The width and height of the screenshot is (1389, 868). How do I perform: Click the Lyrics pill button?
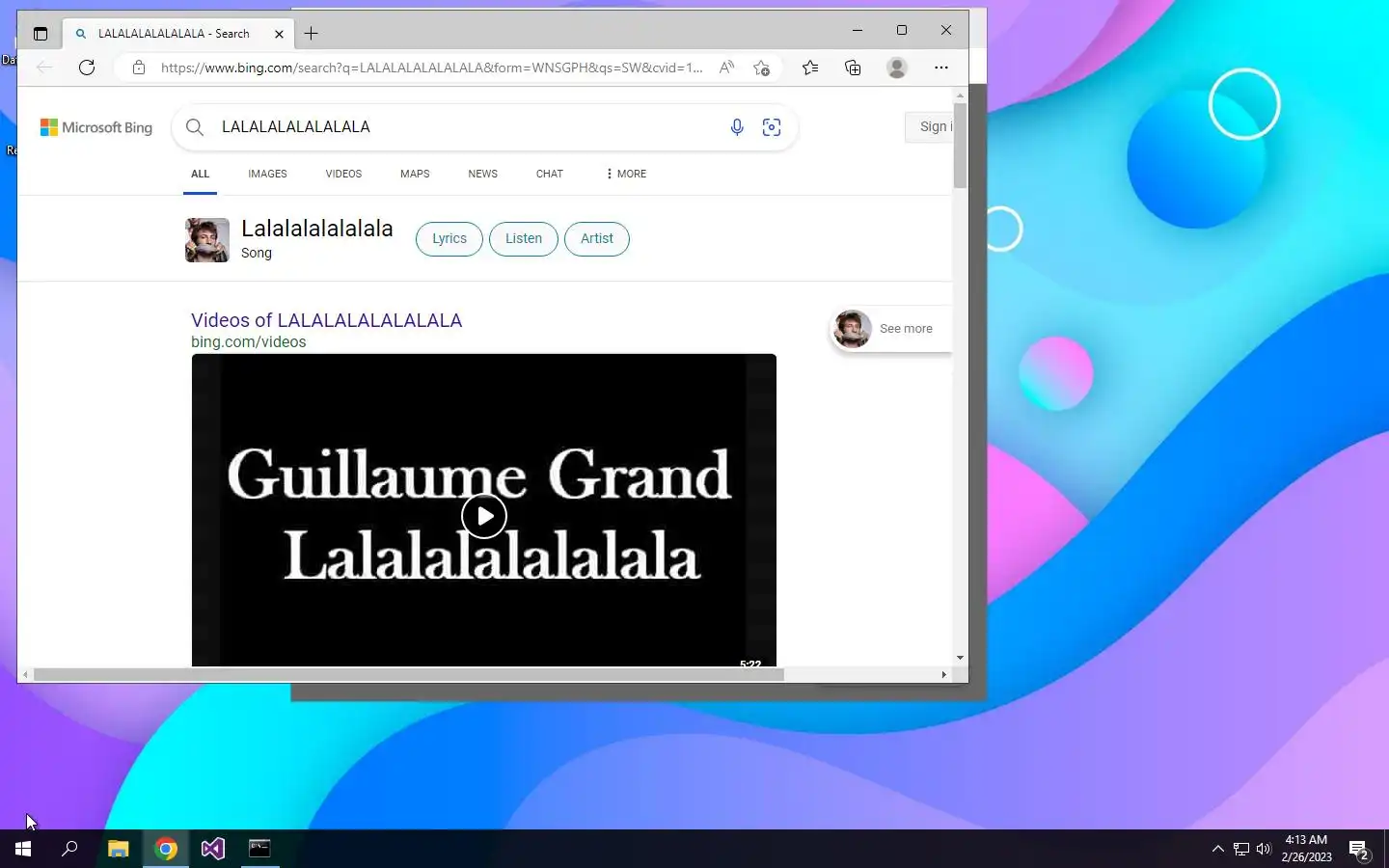(x=449, y=239)
